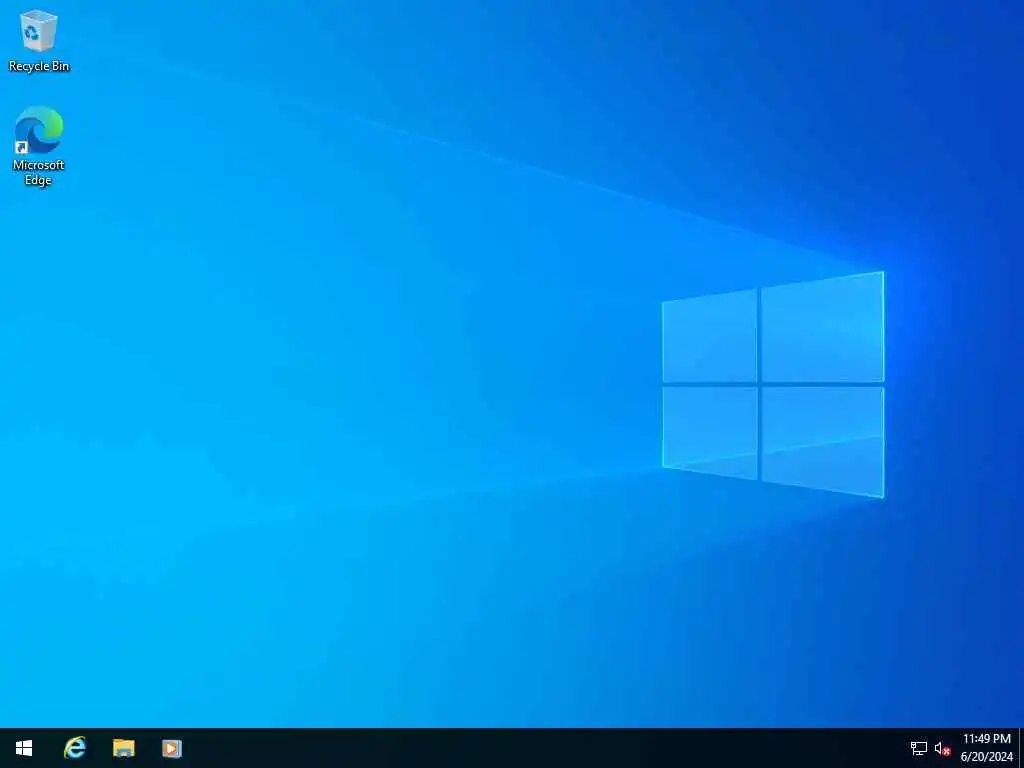The width and height of the screenshot is (1024, 768).
Task: Open File Explorer from the taskbar
Action: 123,748
